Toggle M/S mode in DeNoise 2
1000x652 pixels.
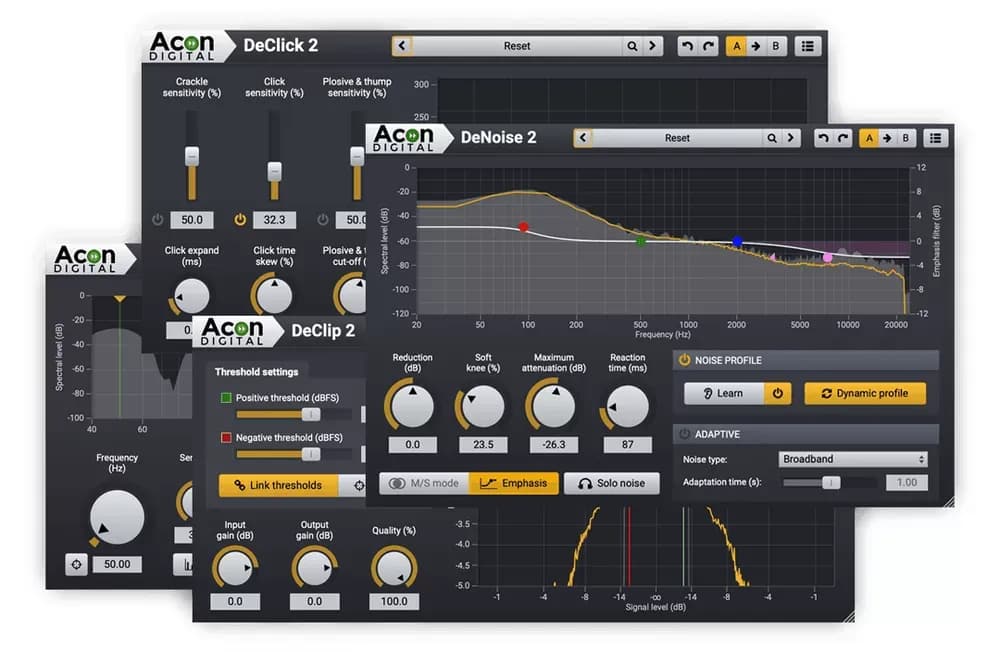[424, 484]
